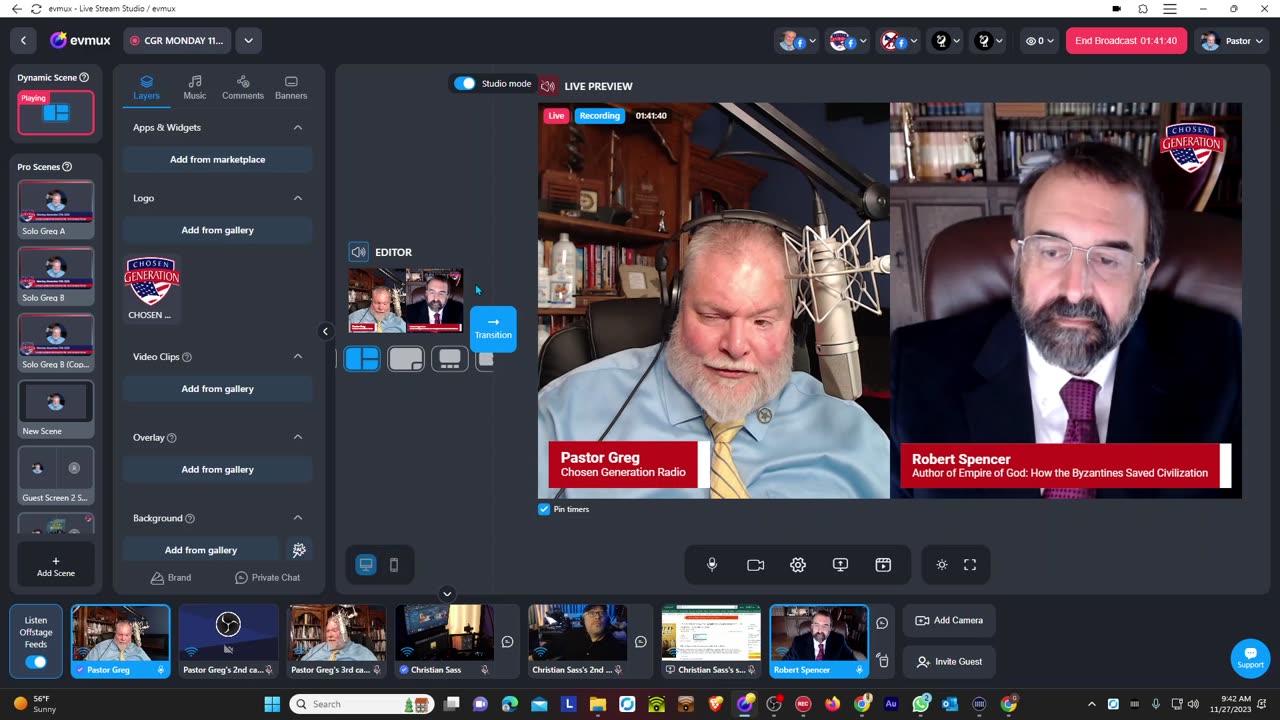Select Christian Sass camera feed

pos(444,641)
